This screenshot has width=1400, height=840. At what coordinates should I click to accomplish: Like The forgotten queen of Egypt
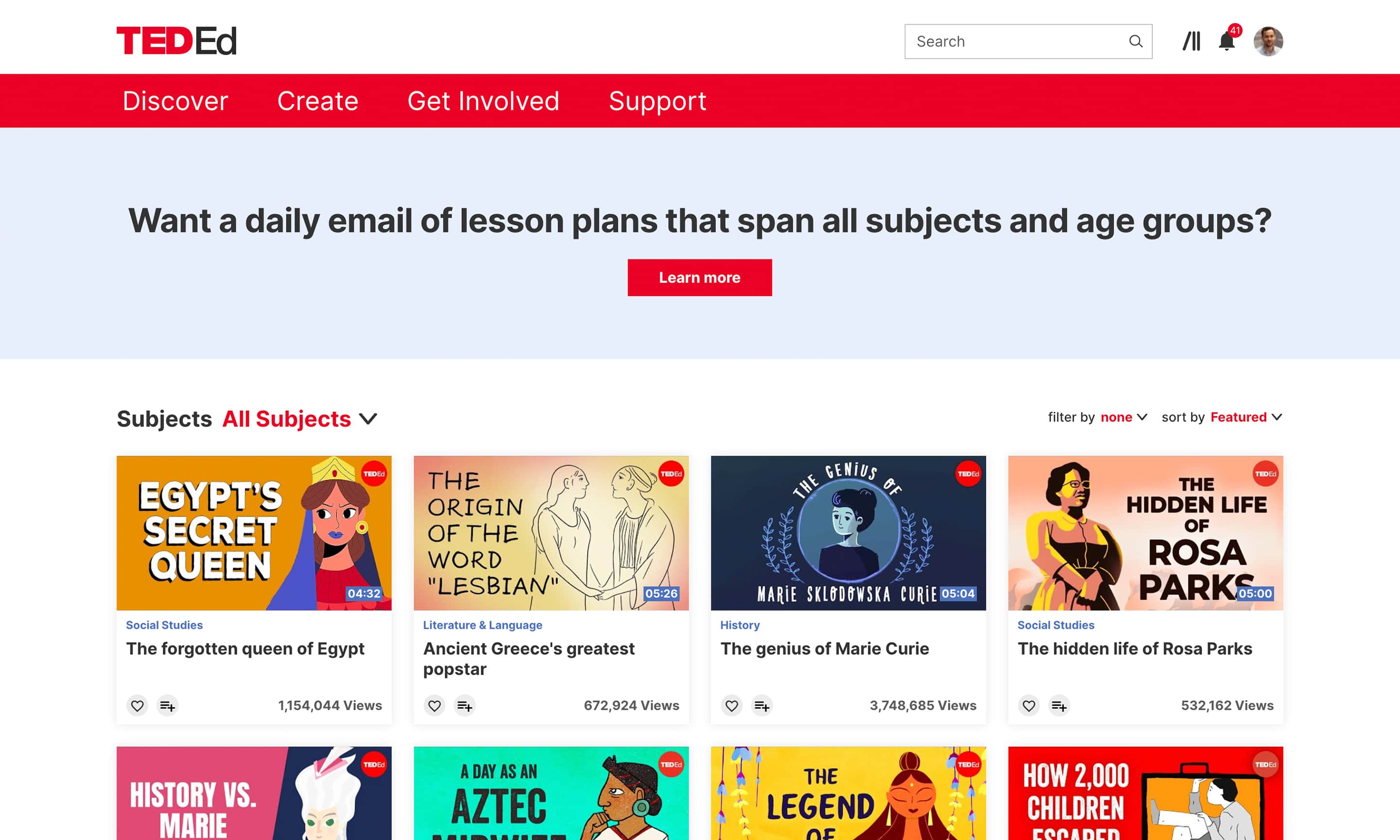click(x=137, y=706)
